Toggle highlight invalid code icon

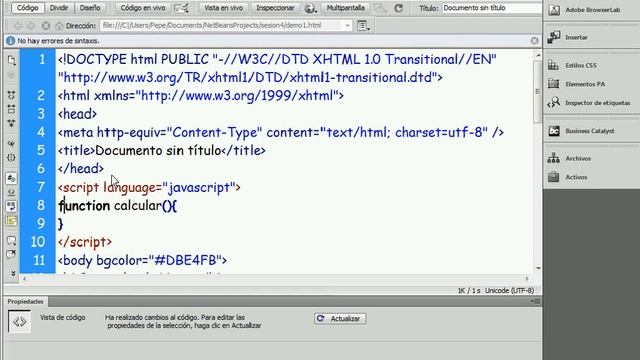pos(11,192)
